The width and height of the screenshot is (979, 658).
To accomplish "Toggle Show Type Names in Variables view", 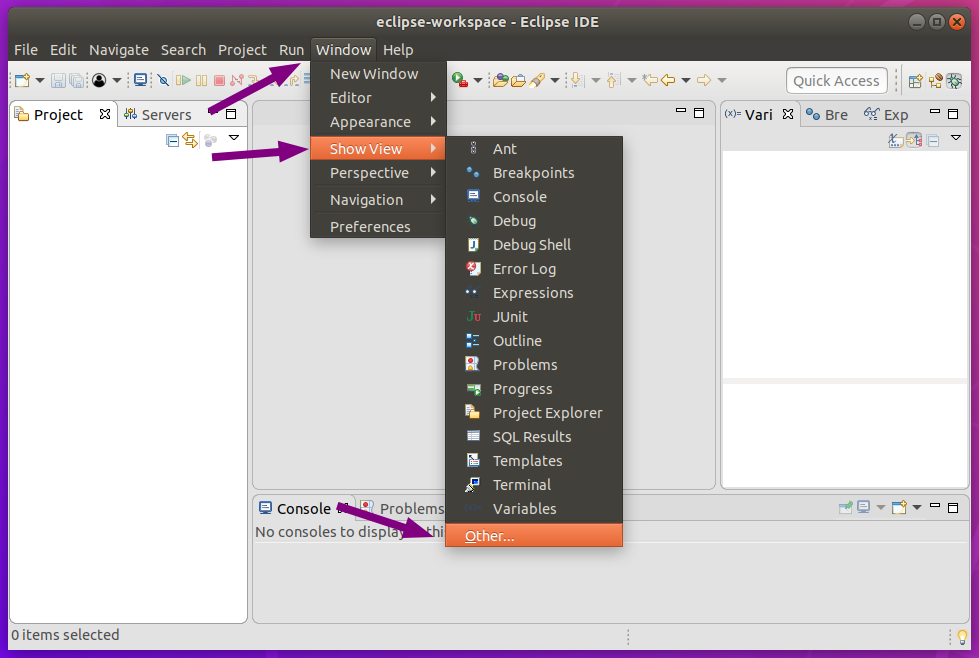I will click(x=895, y=140).
